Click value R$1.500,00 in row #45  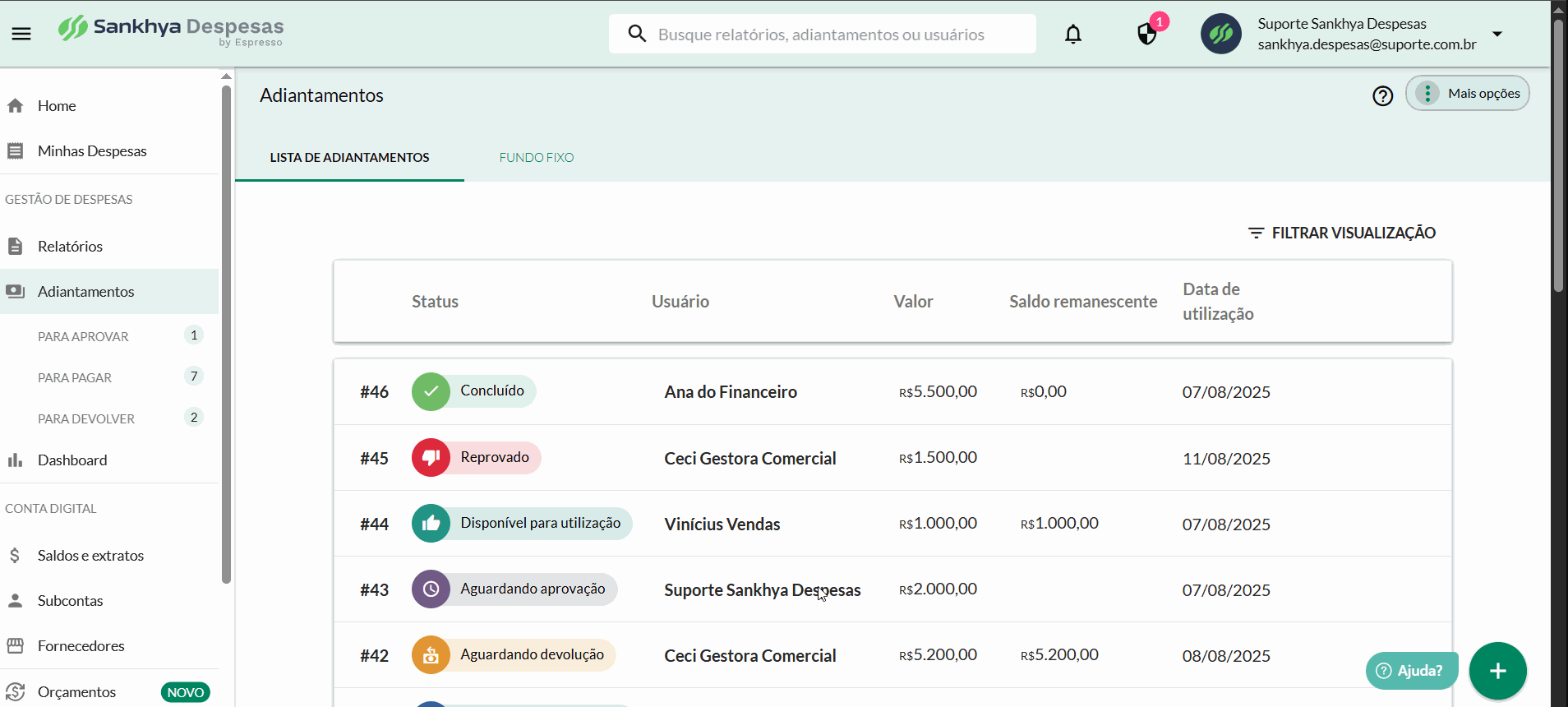(x=938, y=458)
